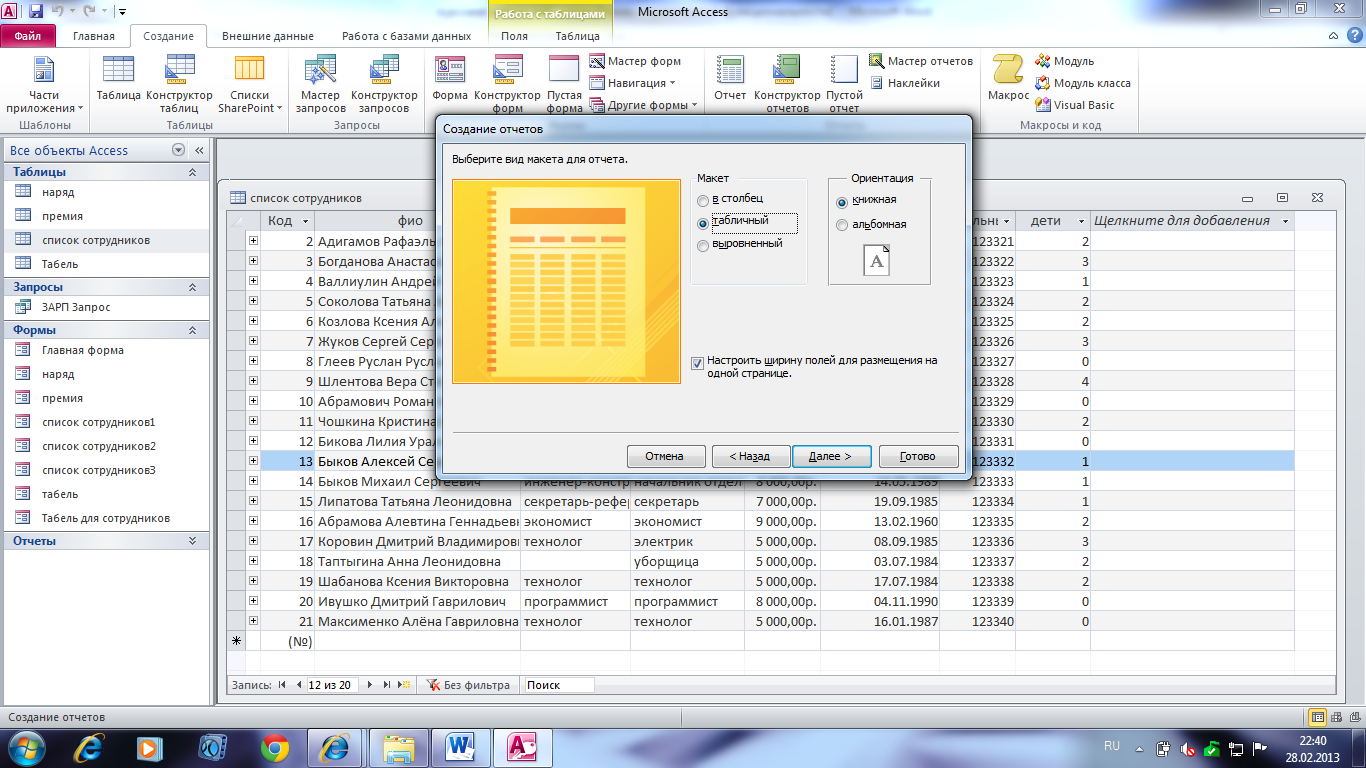Open the Файл tab
Image resolution: width=1366 pixels, height=768 pixels.
point(28,36)
